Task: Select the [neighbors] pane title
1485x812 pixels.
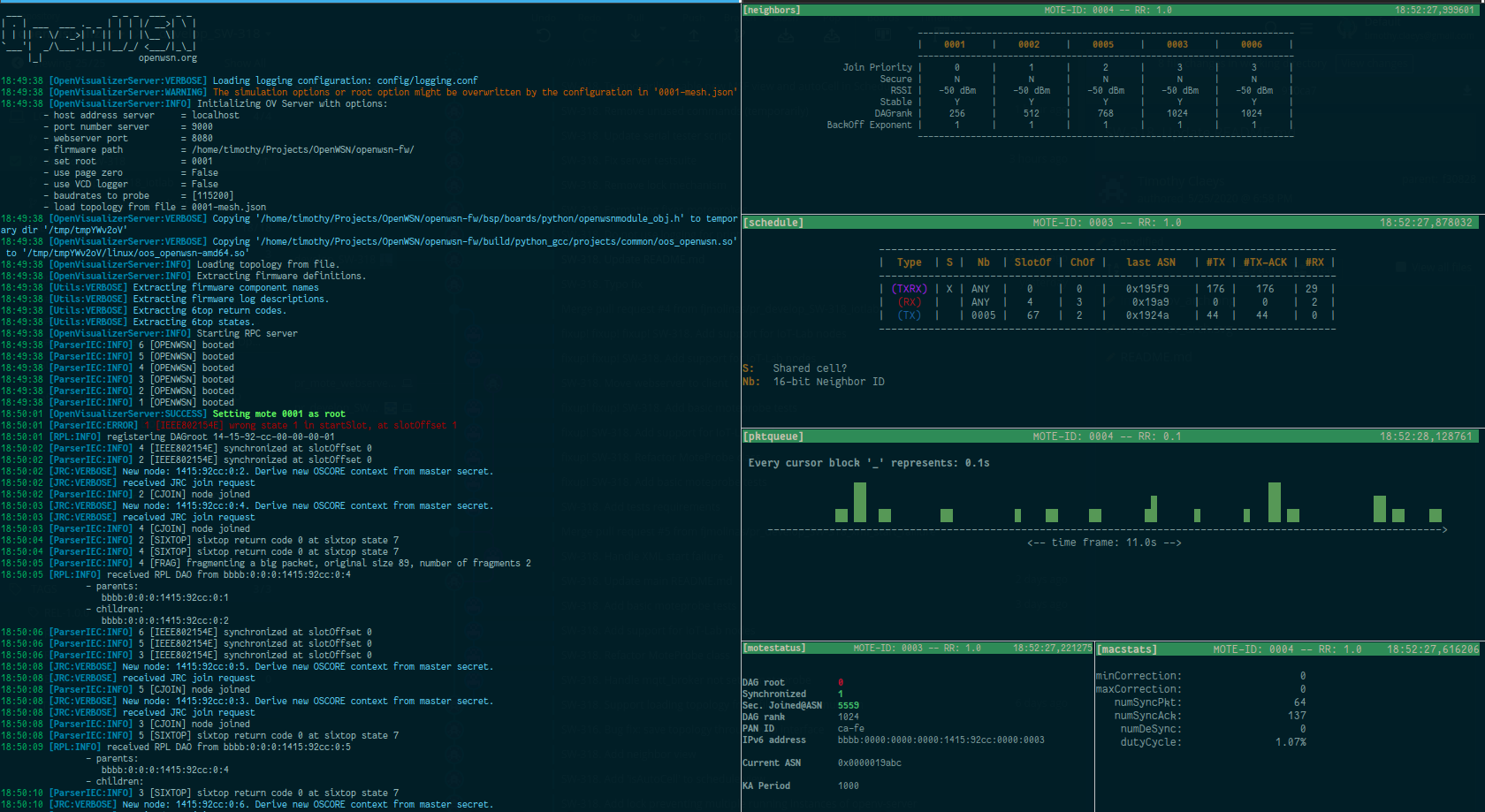Action: point(772,10)
